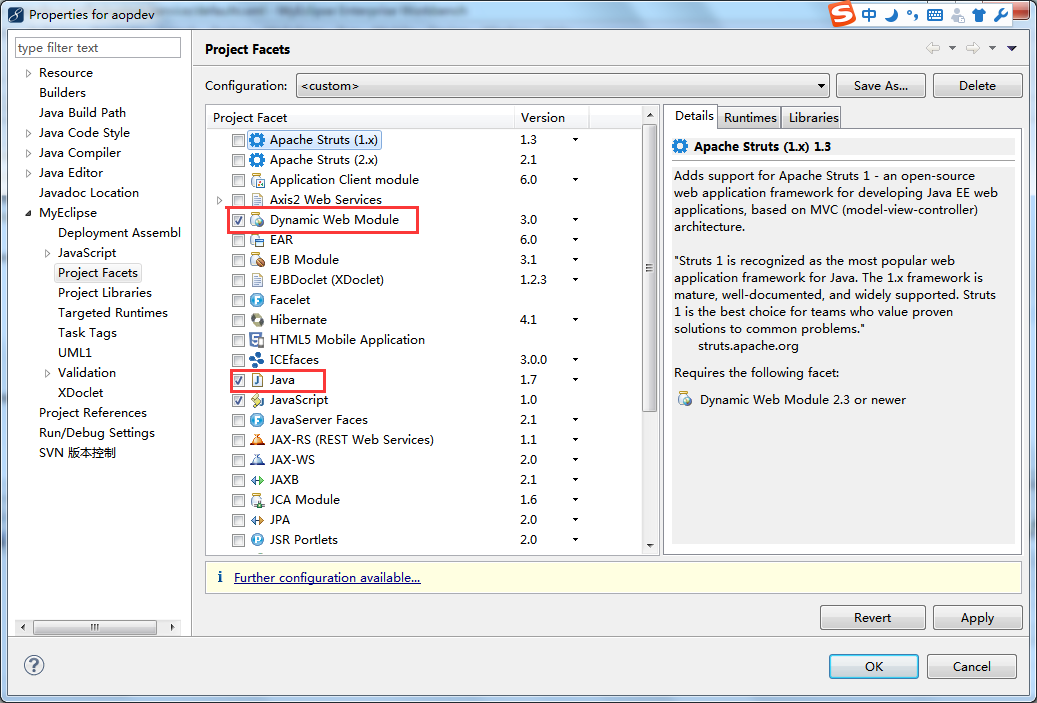This screenshot has height=703, width=1037.
Task: Enable the Apache Struts (1.x) checkbox
Action: point(238,140)
